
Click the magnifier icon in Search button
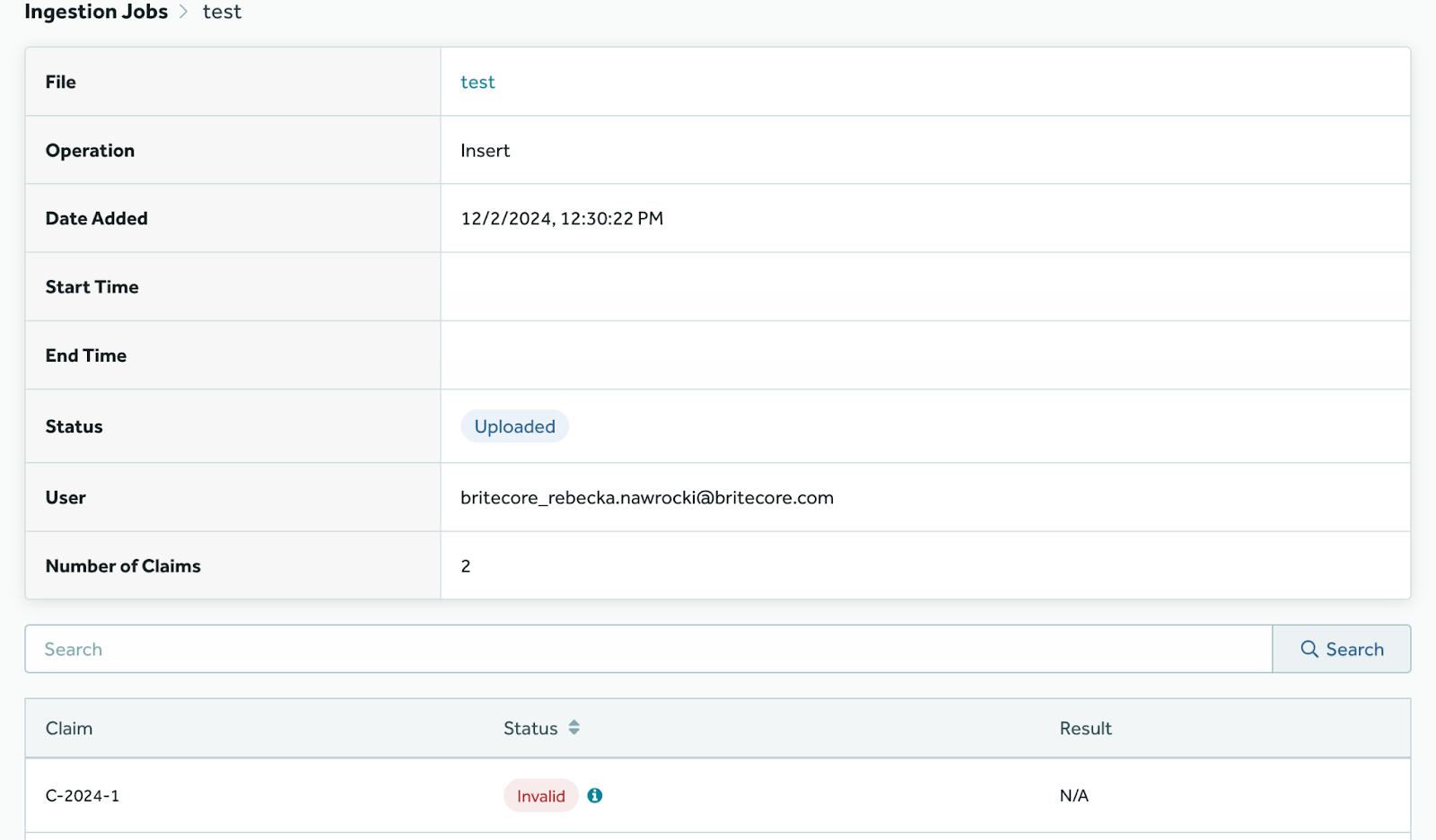click(1309, 649)
